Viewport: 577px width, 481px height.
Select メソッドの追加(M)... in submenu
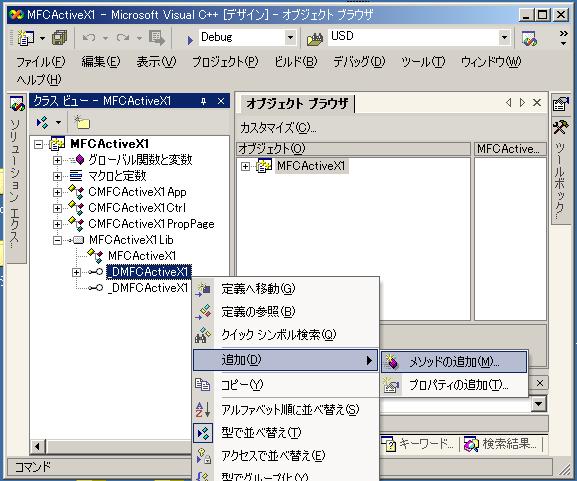pyautogui.click(x=454, y=362)
